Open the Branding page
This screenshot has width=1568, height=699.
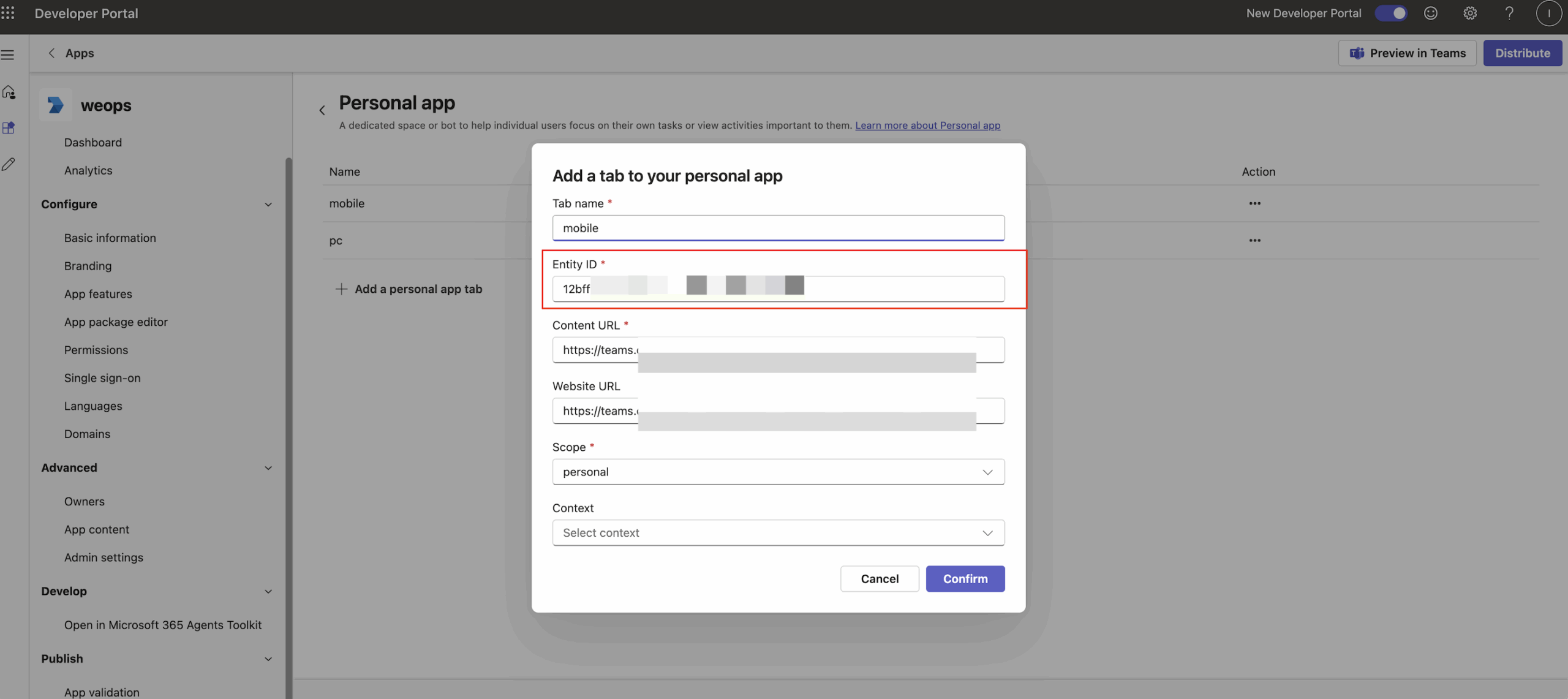tap(88, 266)
